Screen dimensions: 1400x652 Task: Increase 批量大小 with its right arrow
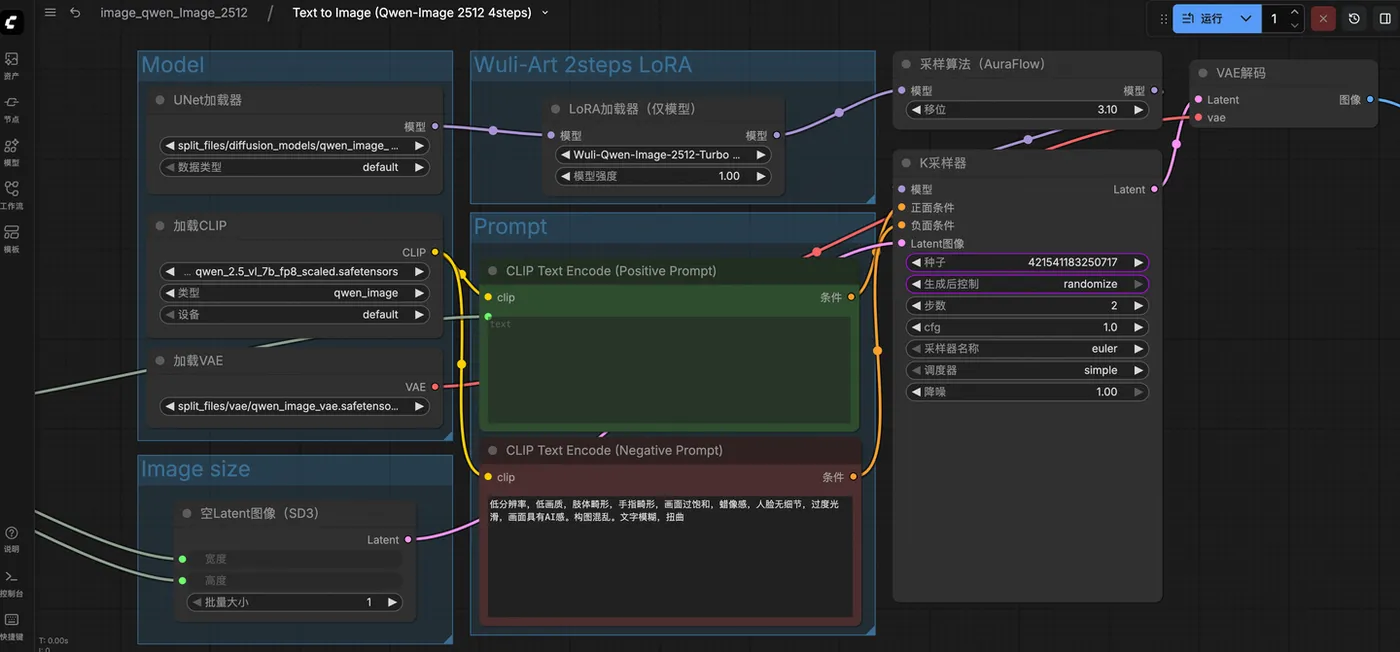pos(392,602)
